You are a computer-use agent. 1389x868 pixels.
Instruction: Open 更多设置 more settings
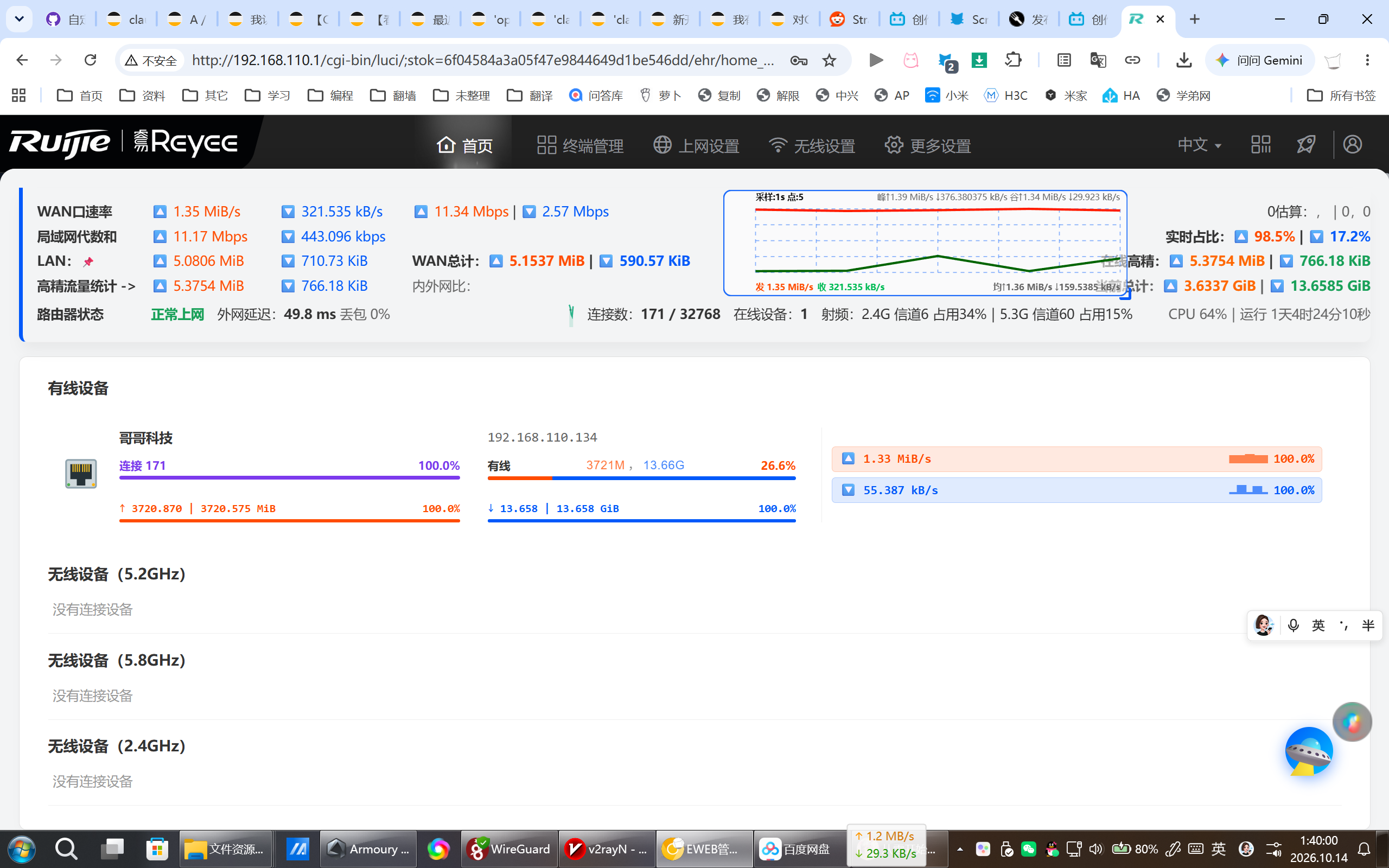click(927, 145)
